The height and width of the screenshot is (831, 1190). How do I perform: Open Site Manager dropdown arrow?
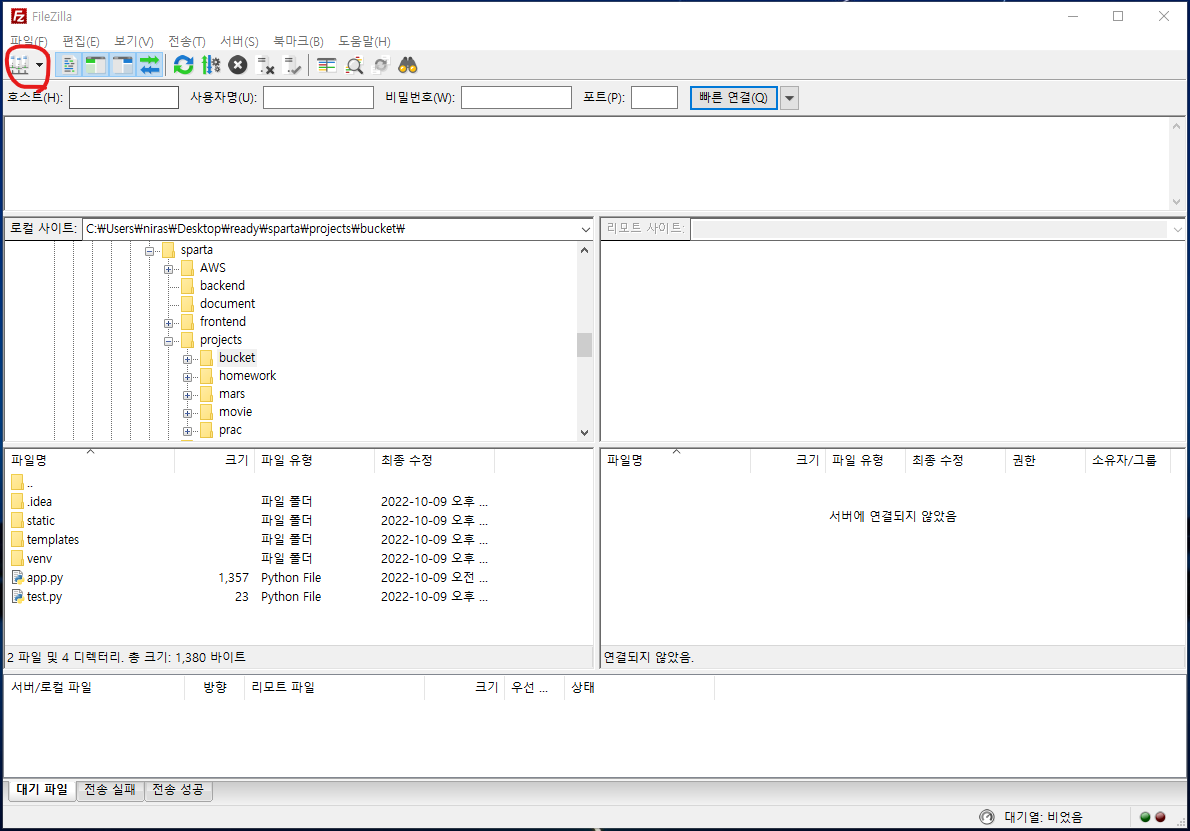coord(39,65)
